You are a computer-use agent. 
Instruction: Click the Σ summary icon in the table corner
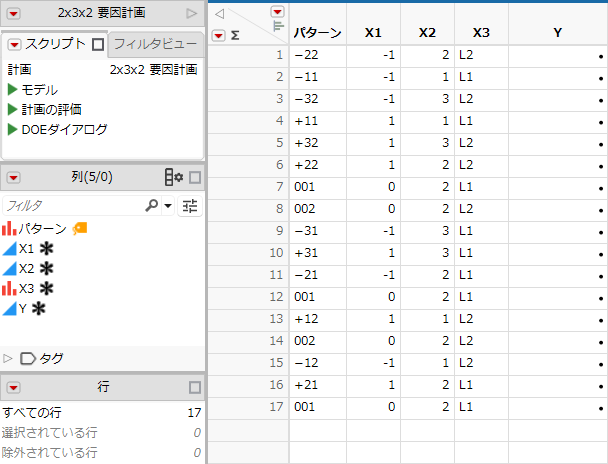(235, 36)
